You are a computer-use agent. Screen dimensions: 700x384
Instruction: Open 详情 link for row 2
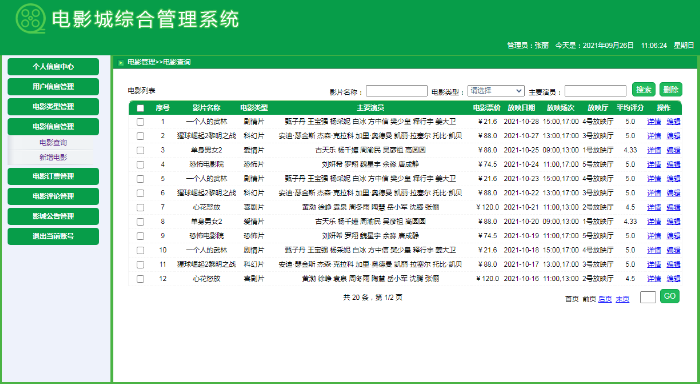click(654, 136)
